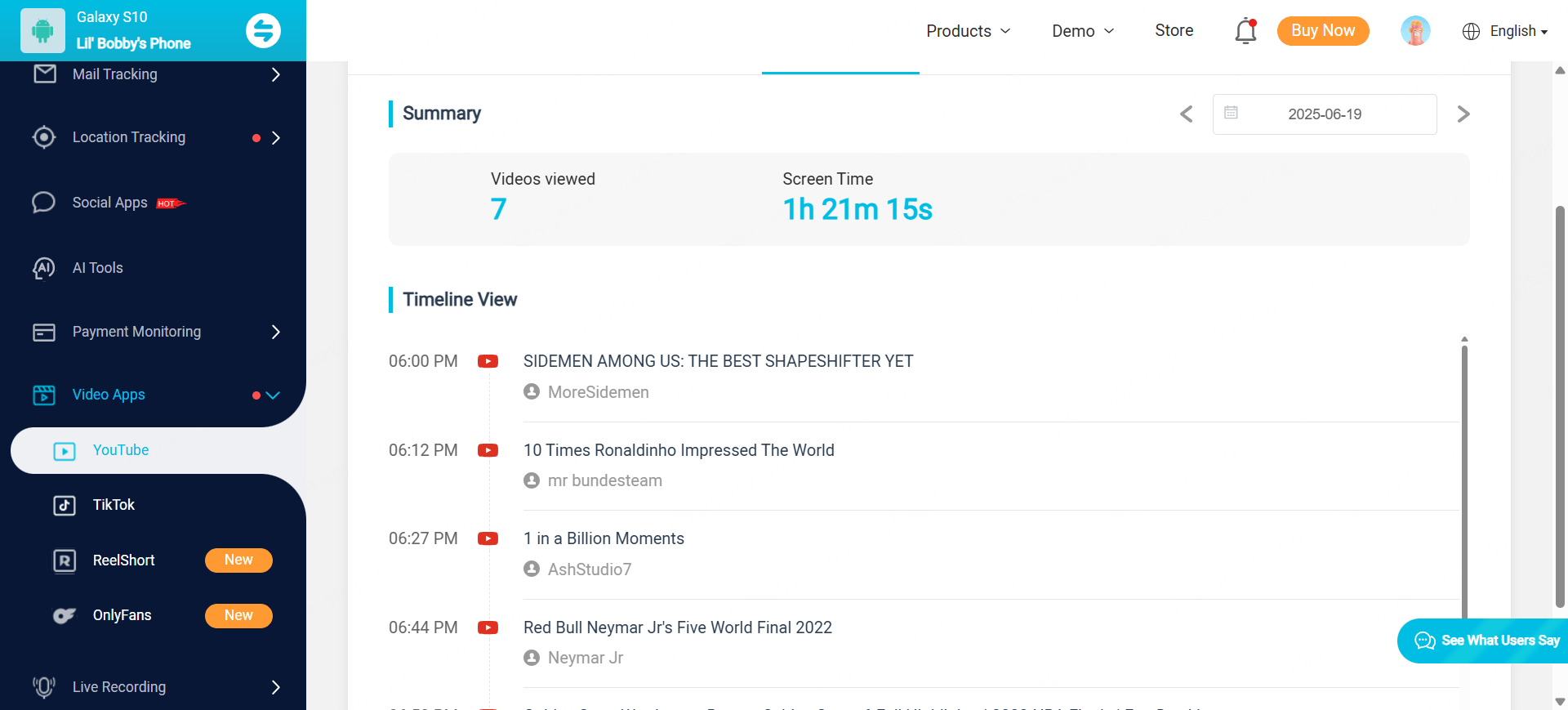
Task: Collapse the Video Apps section chevron
Action: 273,395
